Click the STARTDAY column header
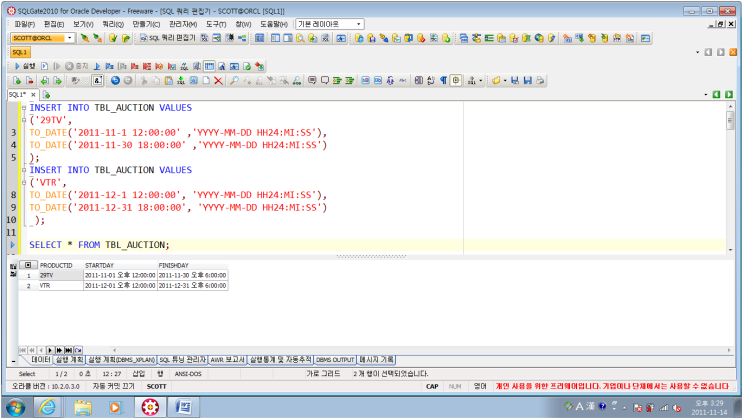Screen dimensions: 743x419 tap(120, 265)
